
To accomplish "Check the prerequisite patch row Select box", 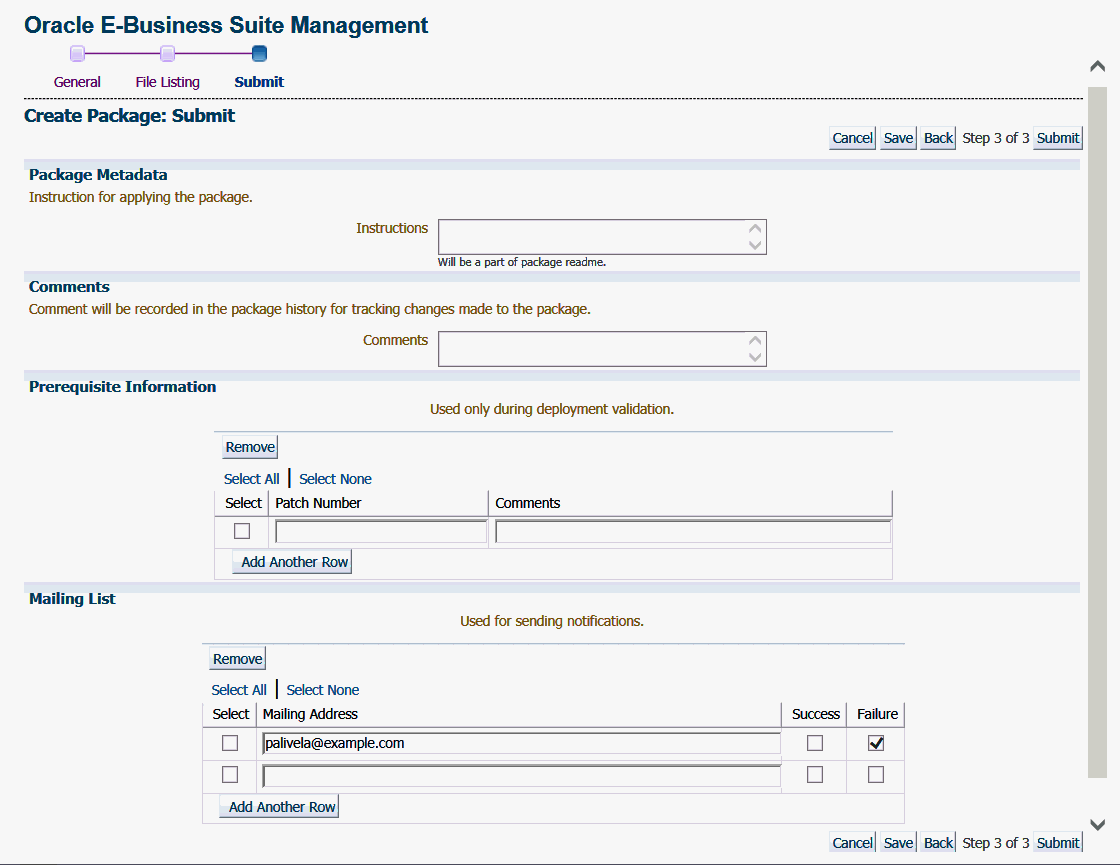I will (242, 531).
